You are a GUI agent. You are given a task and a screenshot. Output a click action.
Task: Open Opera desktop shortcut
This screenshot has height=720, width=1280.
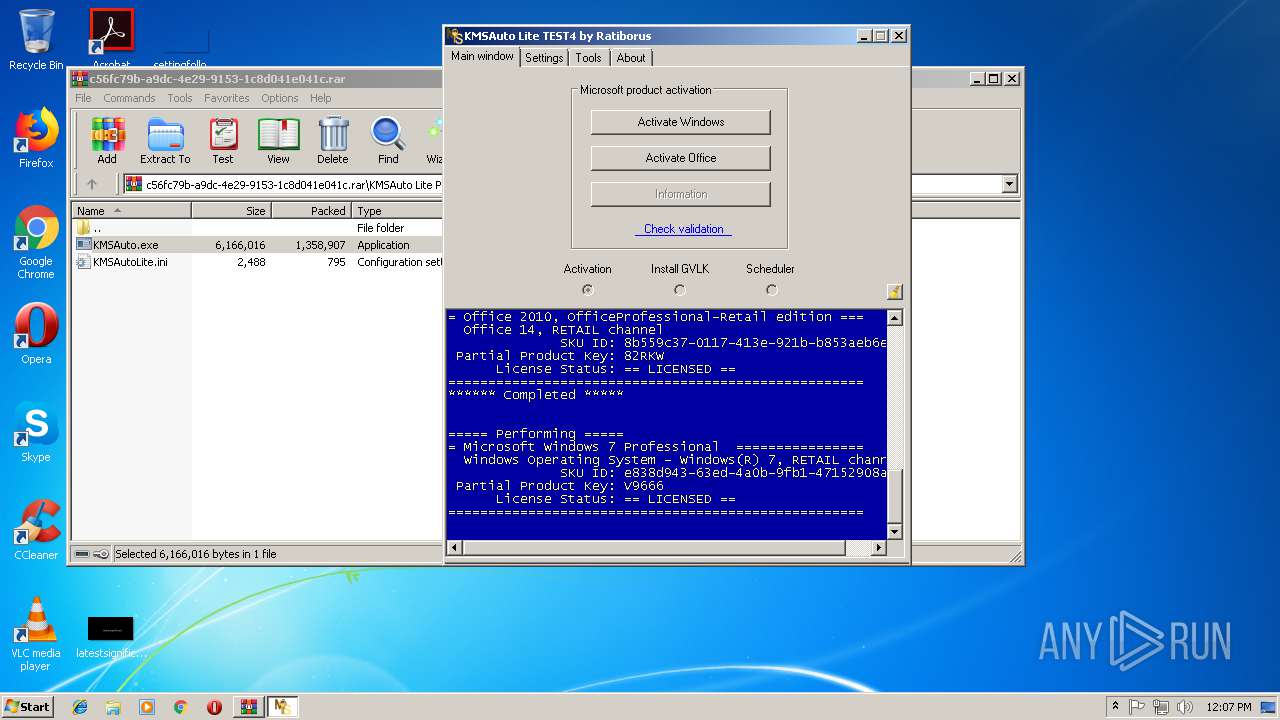[x=36, y=334]
